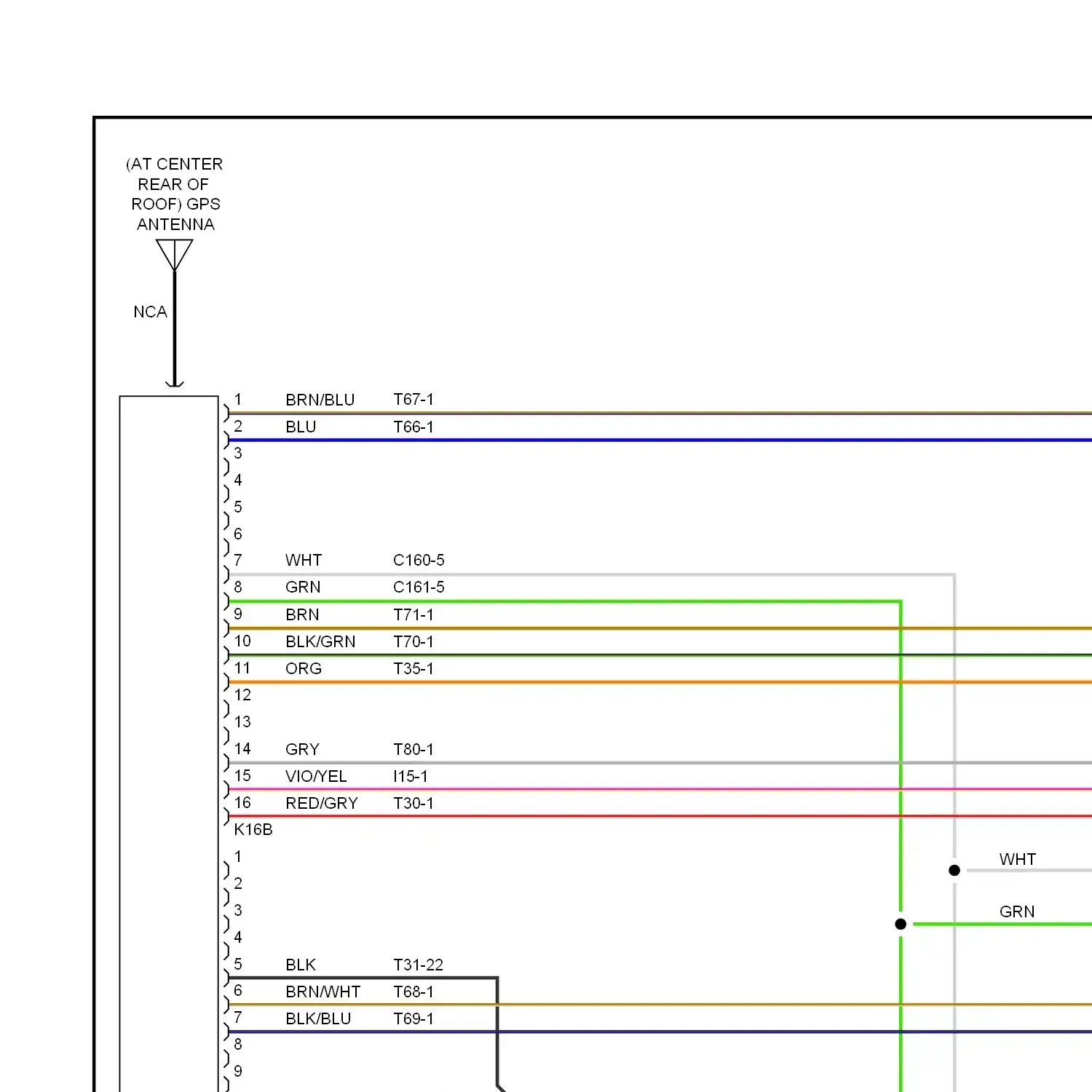Select the 'C160-5' circuit code
Image resolution: width=1092 pixels, height=1092 pixels.
tap(419, 561)
